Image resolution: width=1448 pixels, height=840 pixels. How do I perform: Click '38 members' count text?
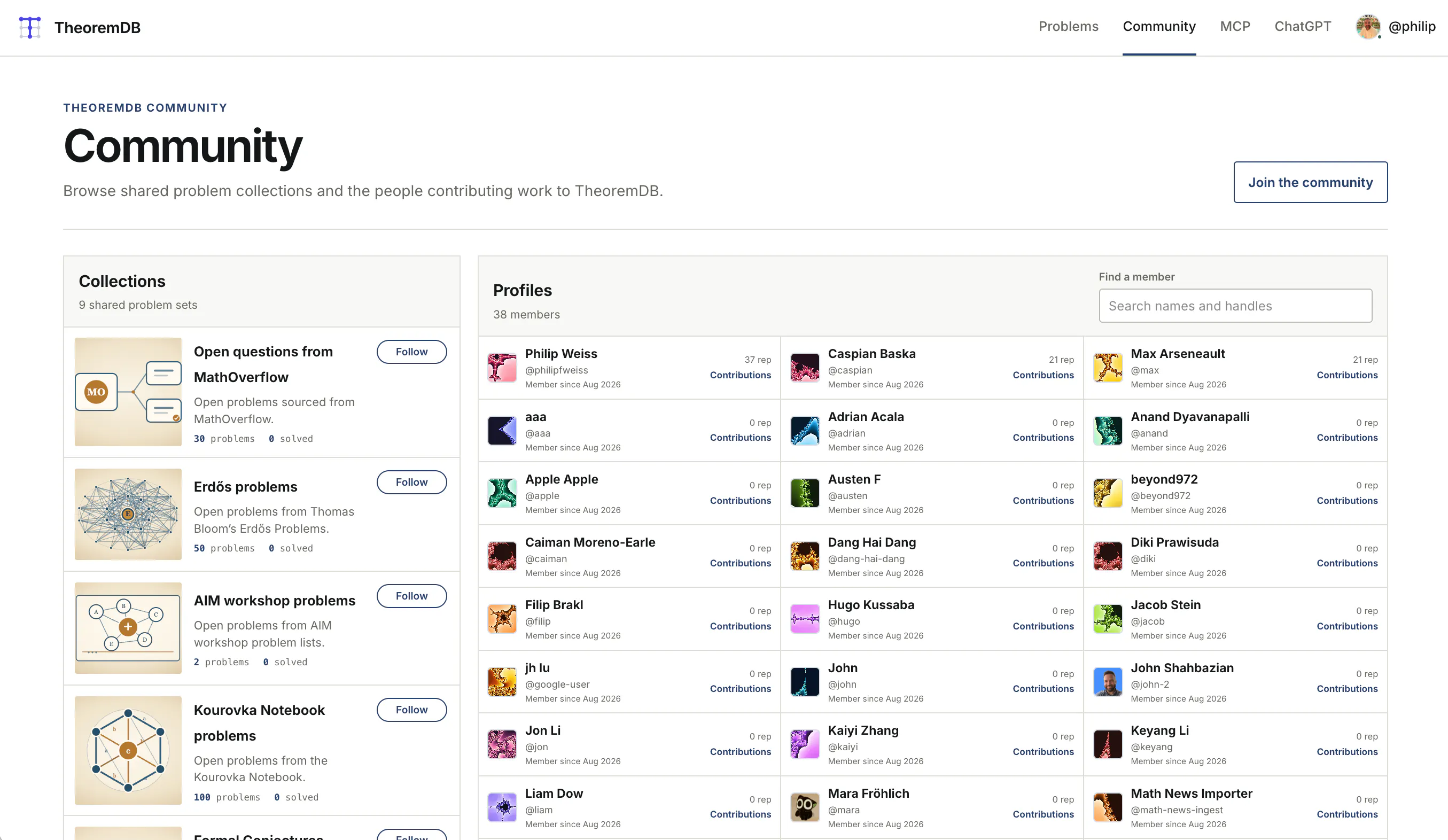click(526, 314)
